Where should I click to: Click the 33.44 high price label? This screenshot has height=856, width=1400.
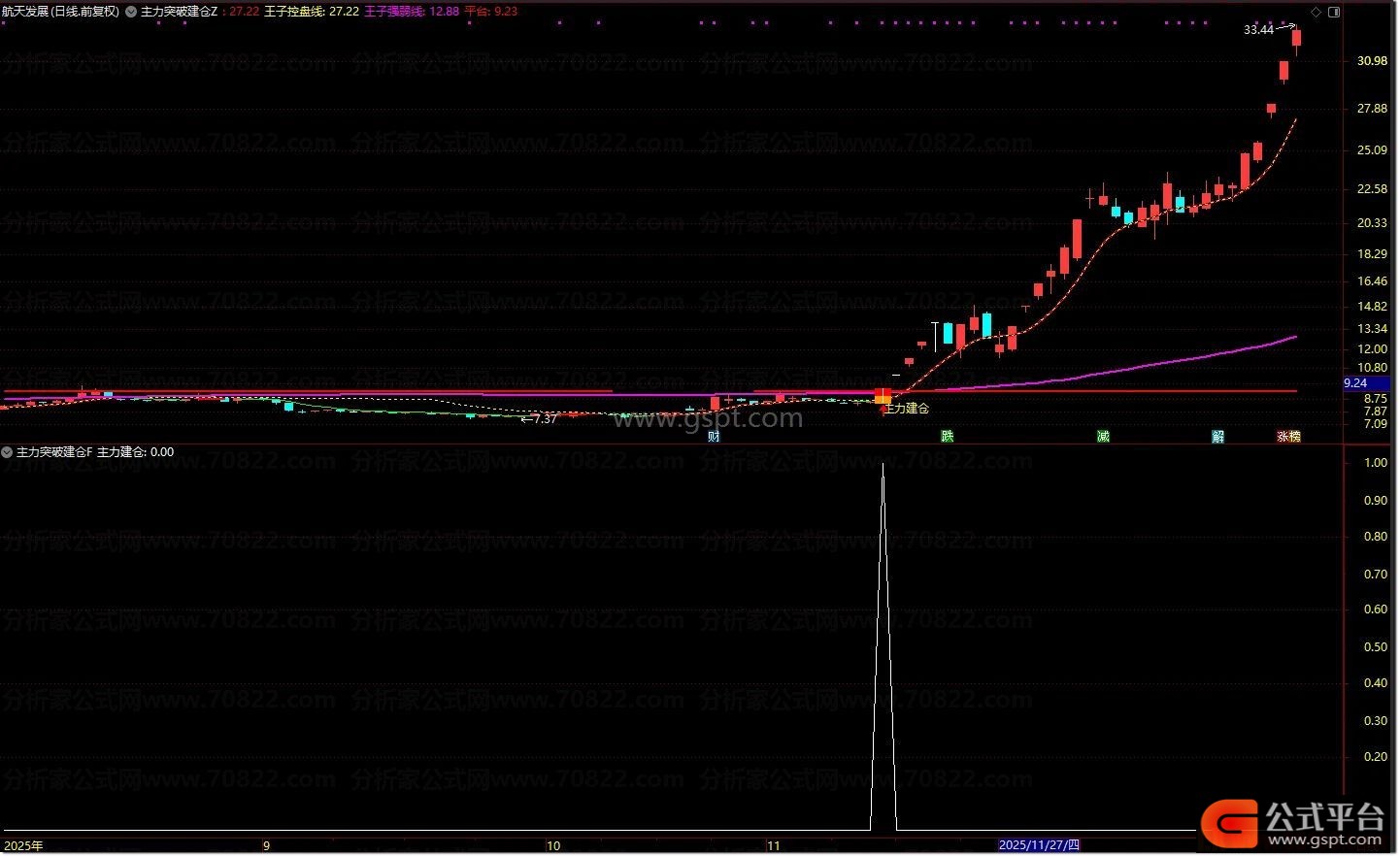pyautogui.click(x=1258, y=30)
